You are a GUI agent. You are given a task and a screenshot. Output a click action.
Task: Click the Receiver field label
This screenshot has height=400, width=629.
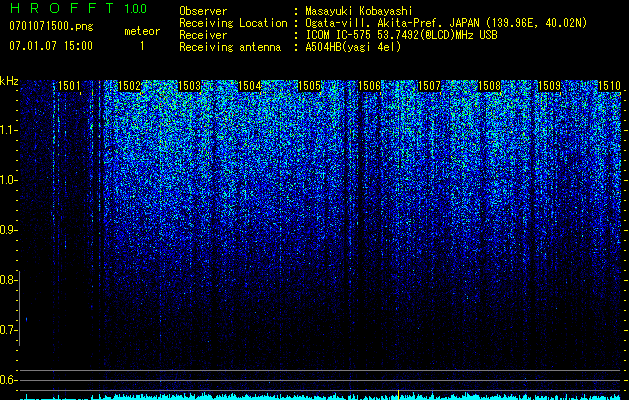tap(203, 35)
